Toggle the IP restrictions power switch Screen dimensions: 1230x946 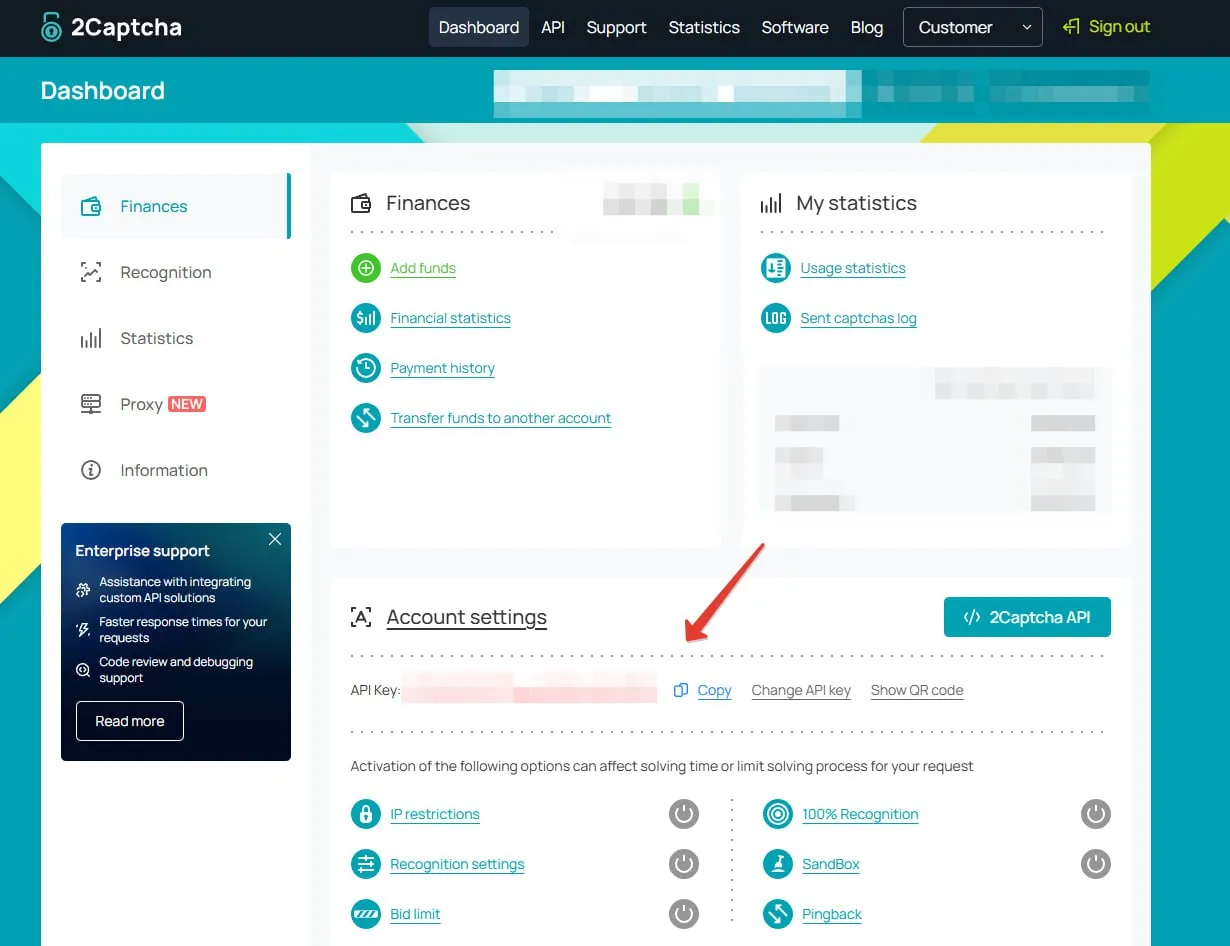[684, 814]
